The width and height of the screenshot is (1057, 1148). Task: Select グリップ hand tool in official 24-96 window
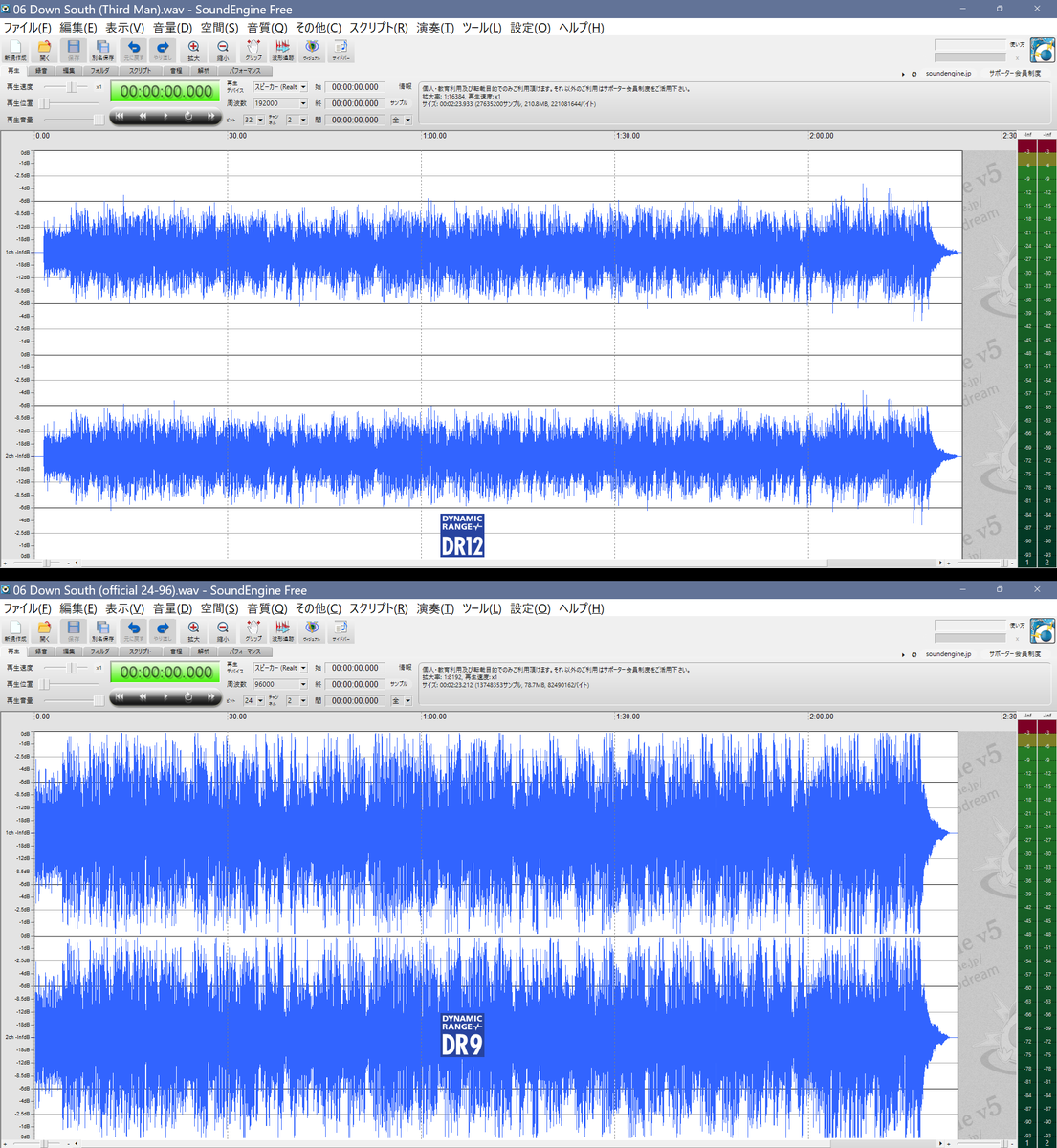(253, 630)
